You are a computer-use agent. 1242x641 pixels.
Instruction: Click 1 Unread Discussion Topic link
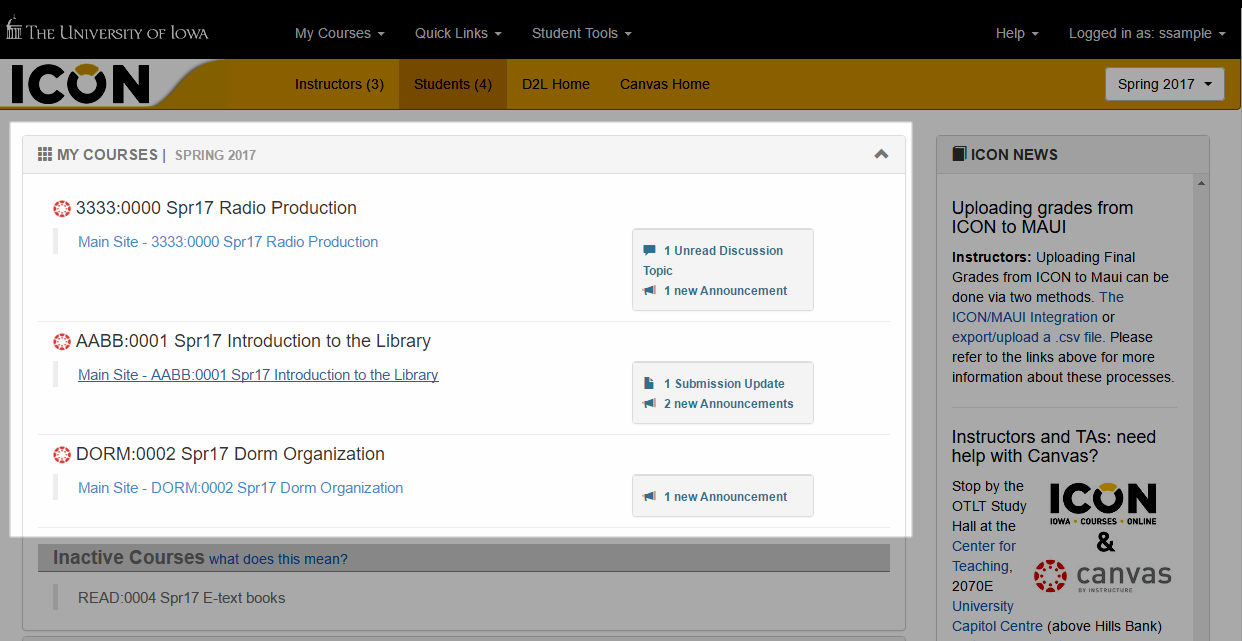tap(713, 260)
